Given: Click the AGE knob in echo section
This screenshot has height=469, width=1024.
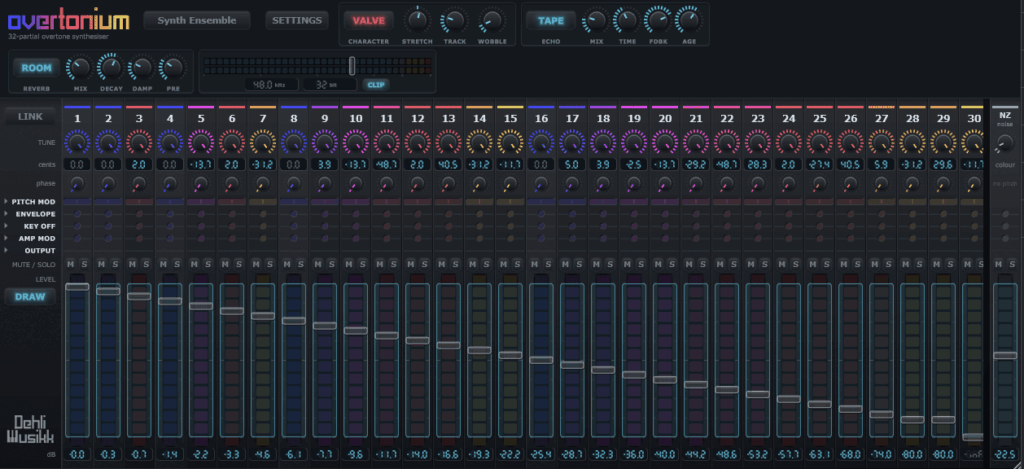Looking at the screenshot, I should tap(688, 20).
